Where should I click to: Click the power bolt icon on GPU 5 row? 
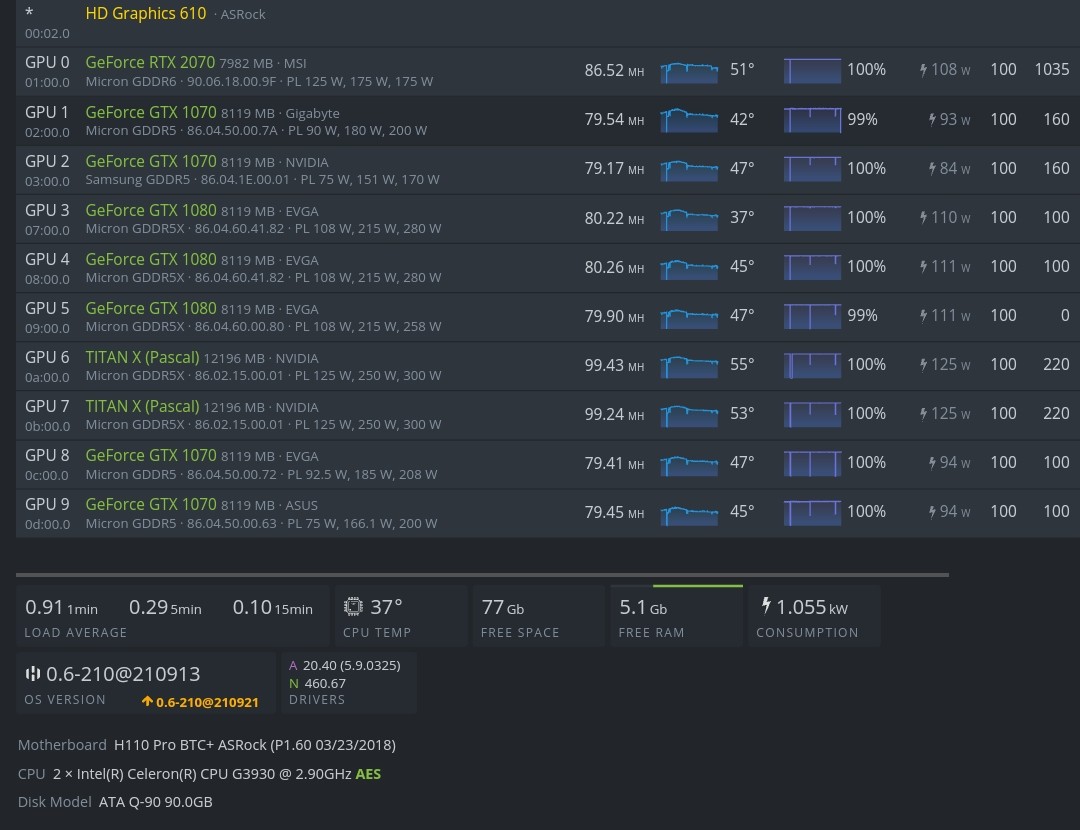[923, 316]
